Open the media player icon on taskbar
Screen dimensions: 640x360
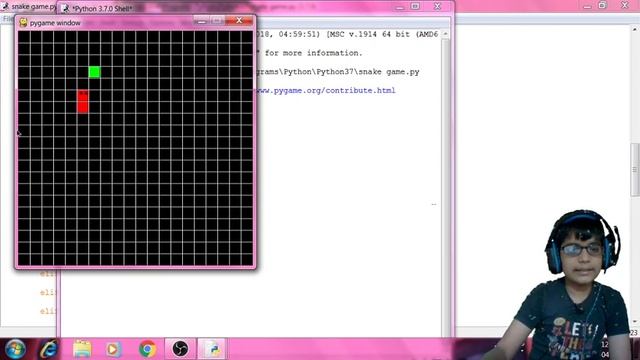pyautogui.click(x=114, y=349)
